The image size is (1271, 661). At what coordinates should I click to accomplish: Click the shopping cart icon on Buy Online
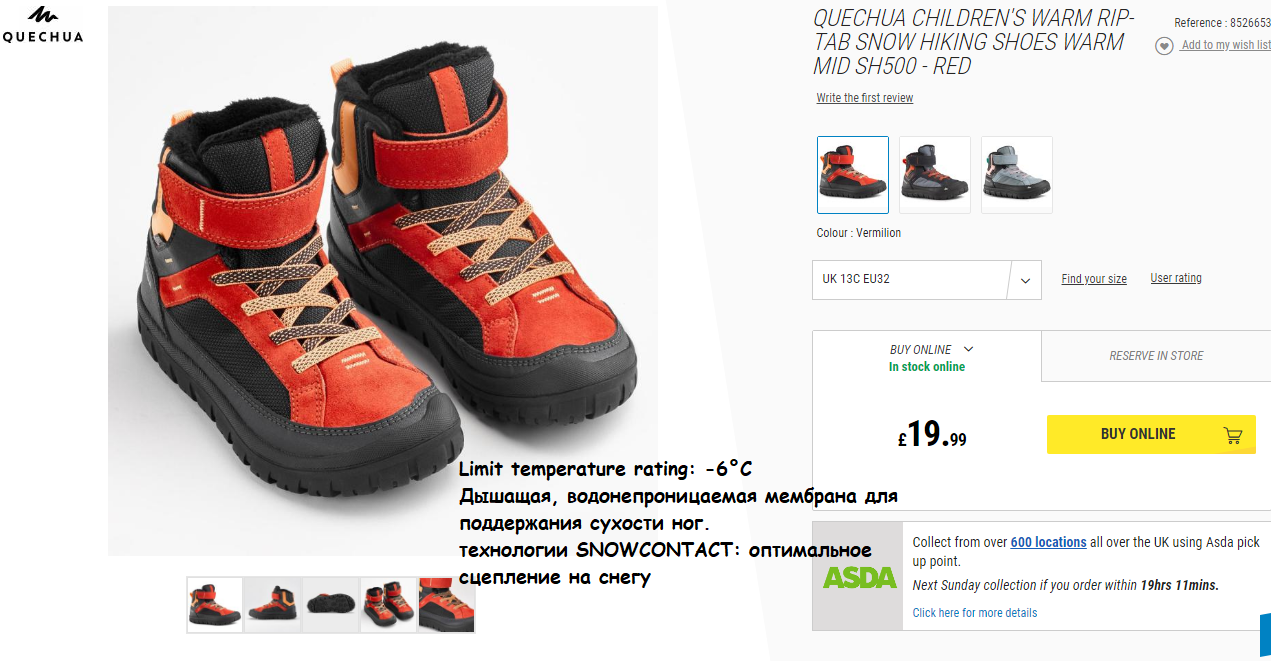point(1233,435)
